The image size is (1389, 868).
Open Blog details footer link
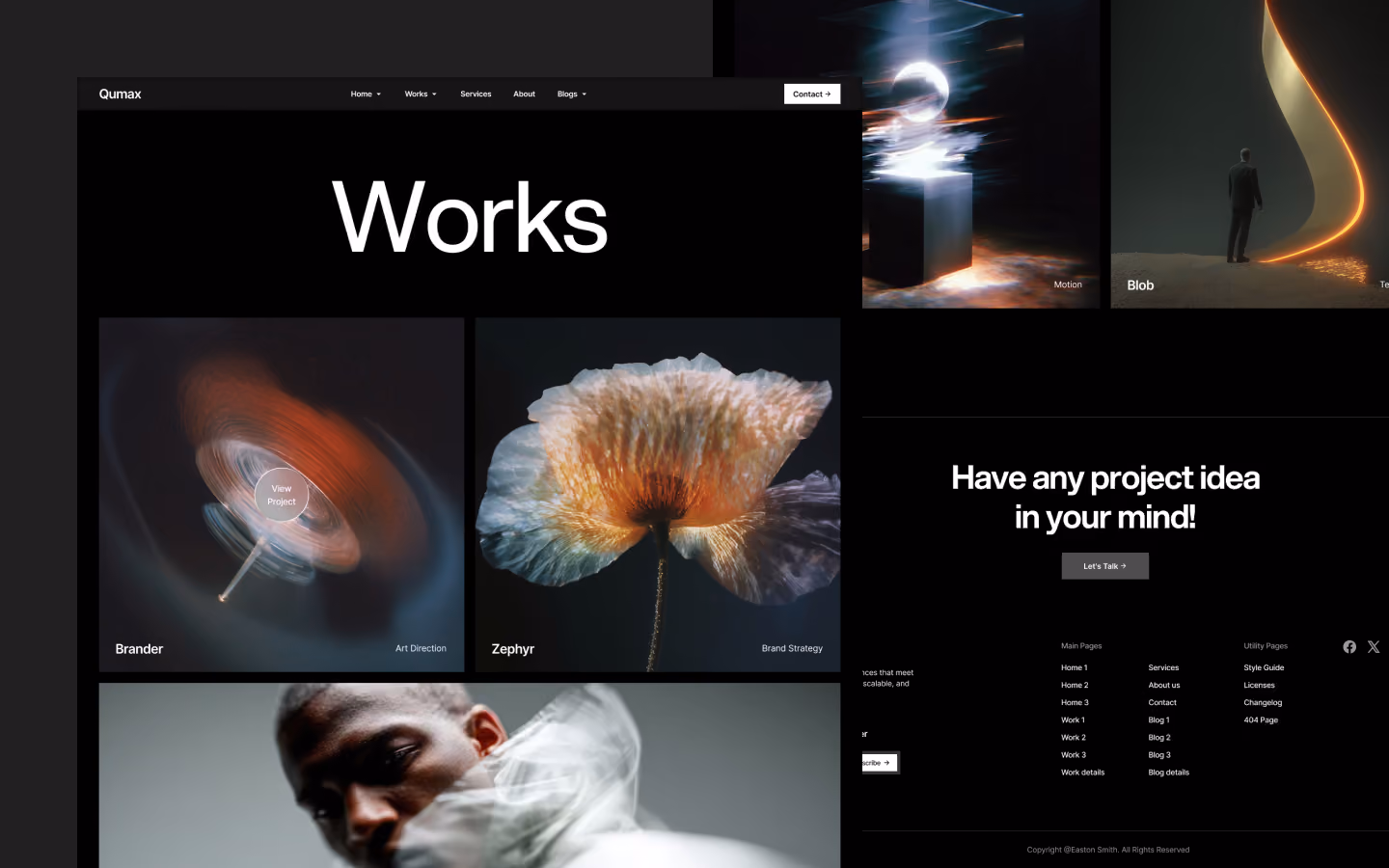(x=1169, y=772)
